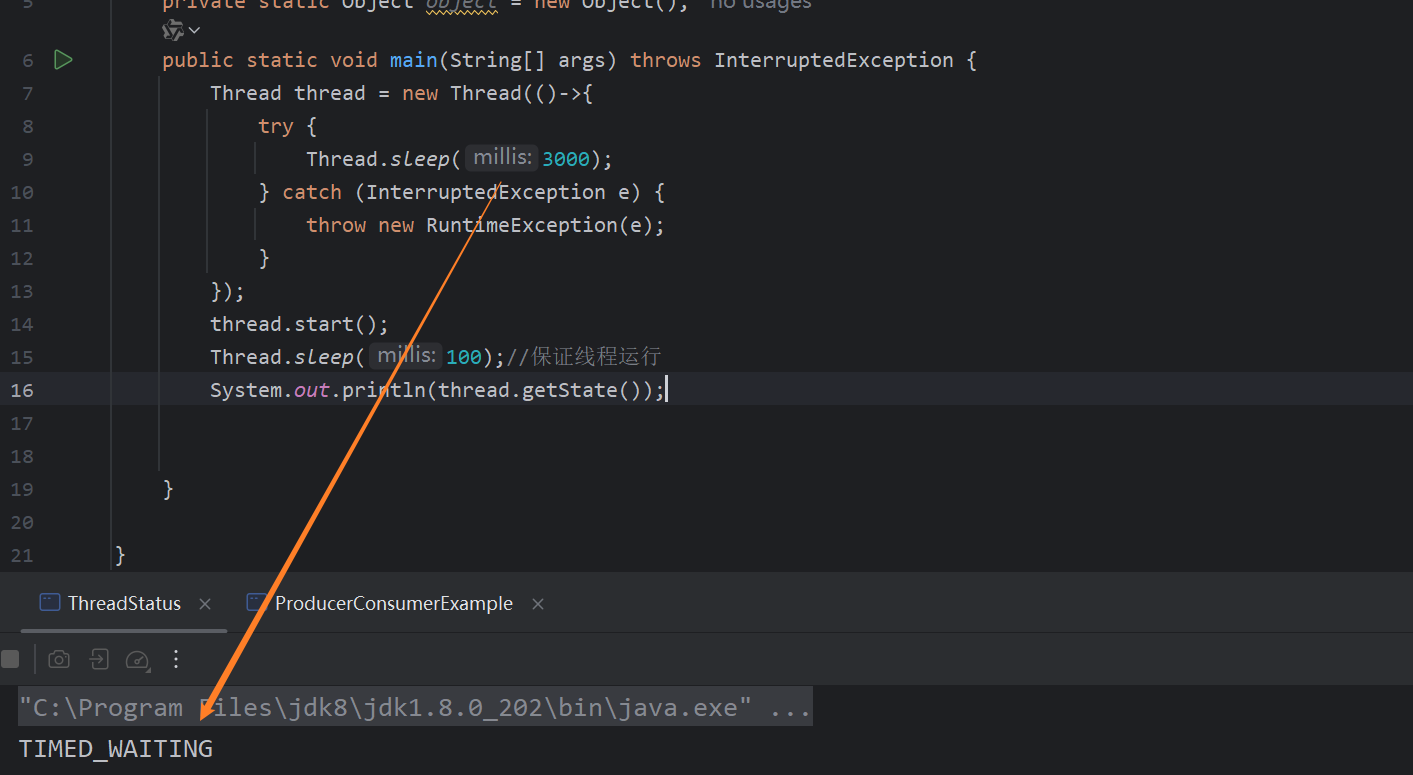Click 'RuntimeException' on line 11
This screenshot has width=1413, height=775.
tap(522, 225)
